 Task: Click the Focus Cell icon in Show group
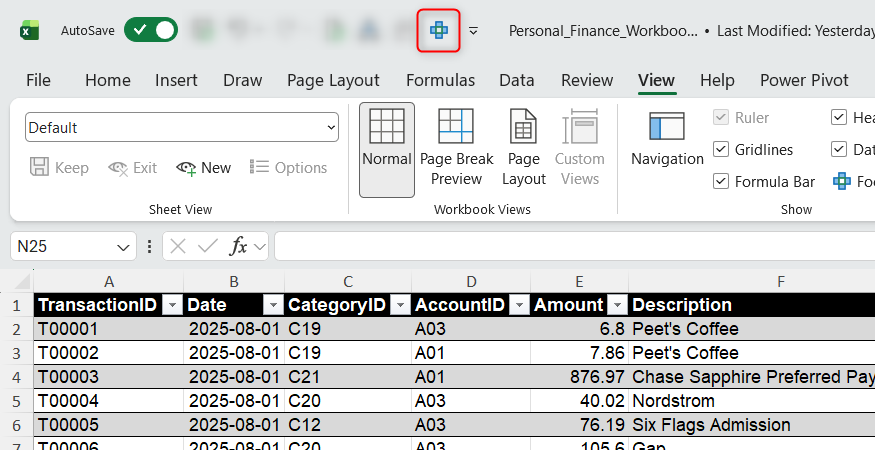coord(842,181)
